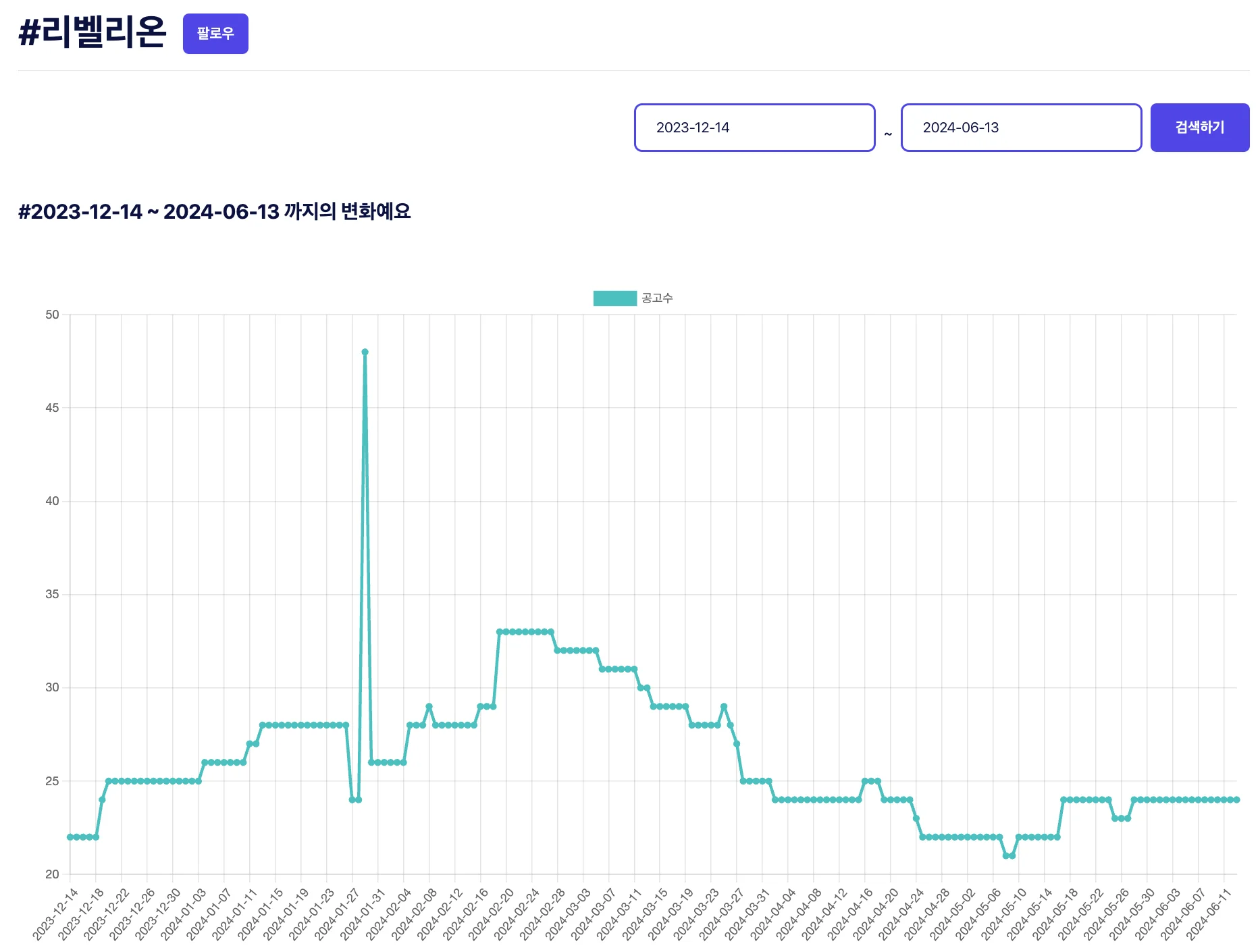The width and height of the screenshot is (1260, 952).
Task: Click the 공고수 legend label text
Action: coord(657,298)
